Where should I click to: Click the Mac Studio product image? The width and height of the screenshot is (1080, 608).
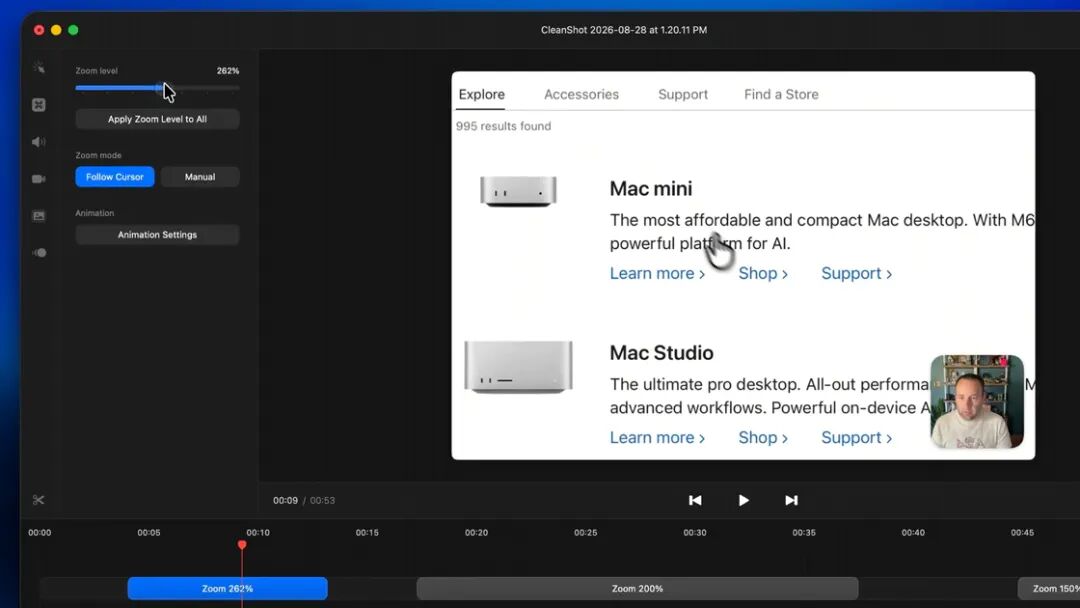(518, 366)
